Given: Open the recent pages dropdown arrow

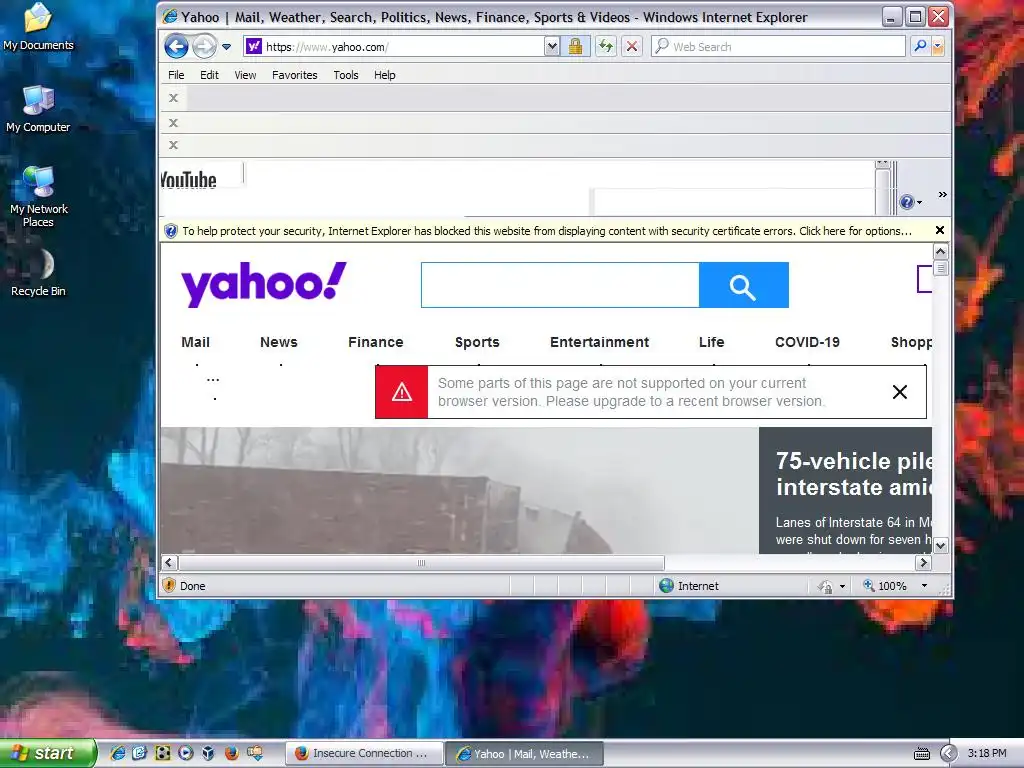Looking at the screenshot, I should [x=227, y=47].
